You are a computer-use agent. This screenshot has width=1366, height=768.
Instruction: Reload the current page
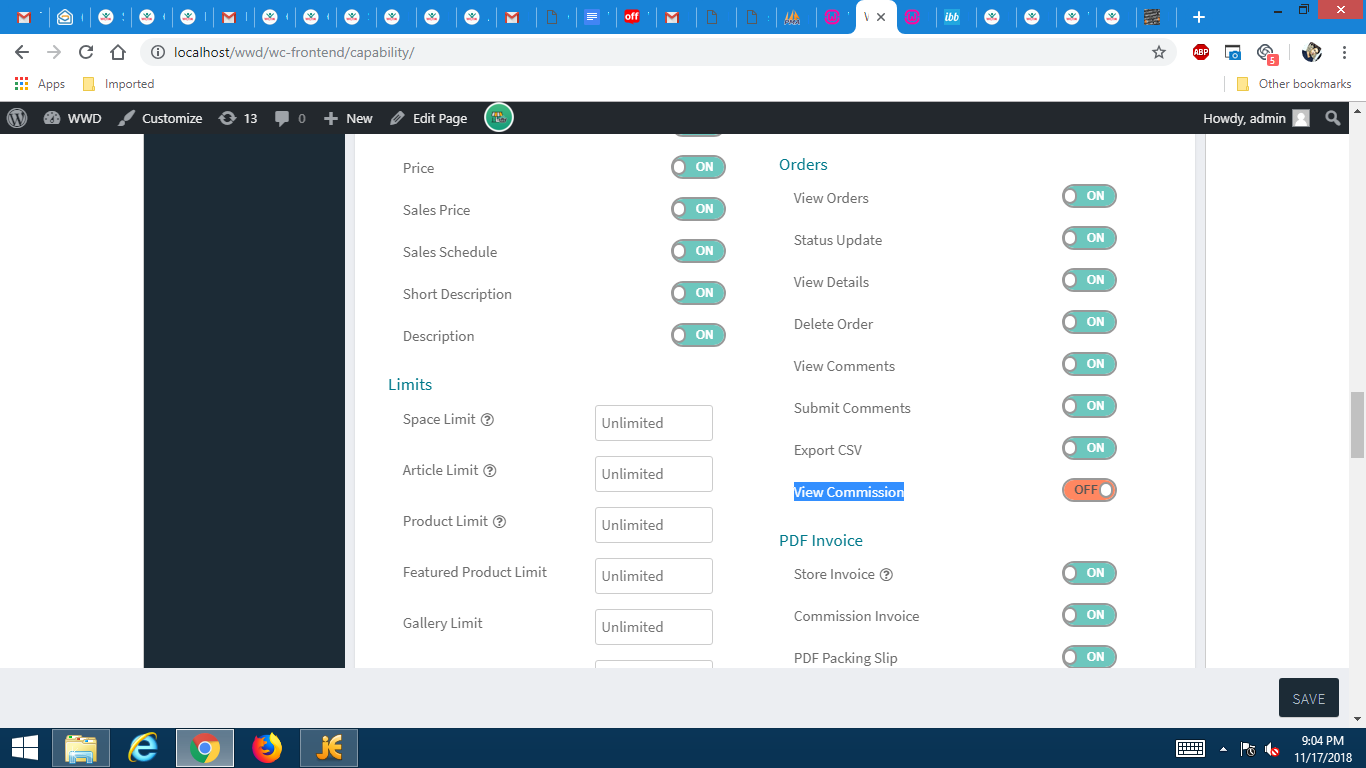pyautogui.click(x=86, y=52)
